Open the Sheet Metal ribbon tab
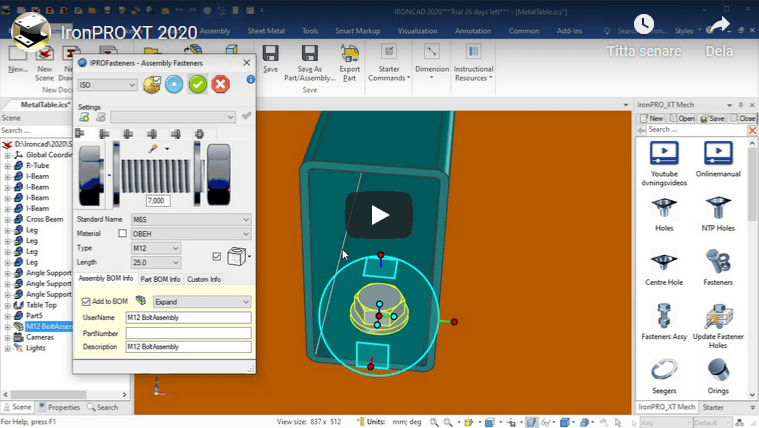759x428 pixels. [265, 31]
